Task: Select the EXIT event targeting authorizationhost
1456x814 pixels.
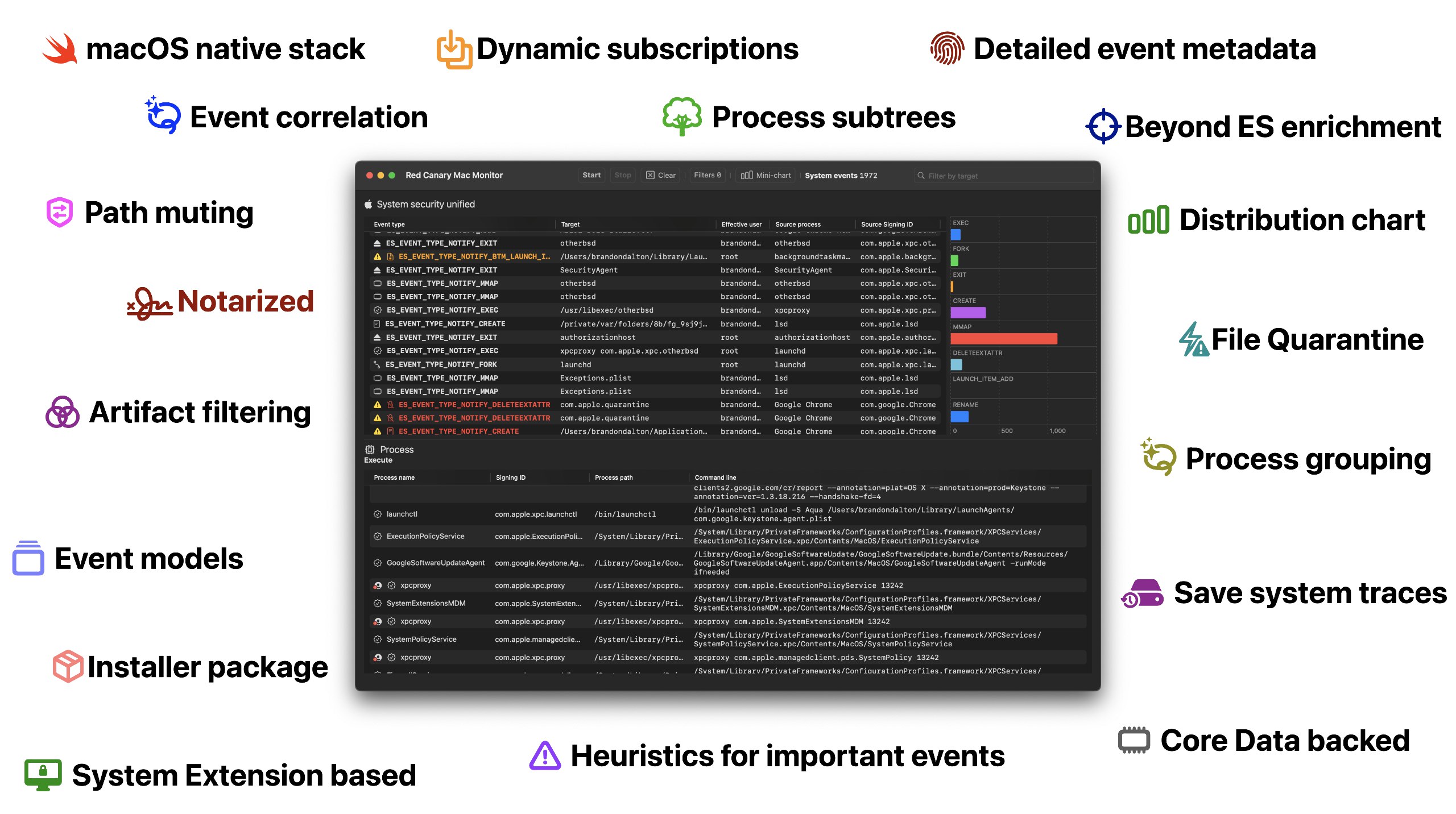Action: click(654, 338)
